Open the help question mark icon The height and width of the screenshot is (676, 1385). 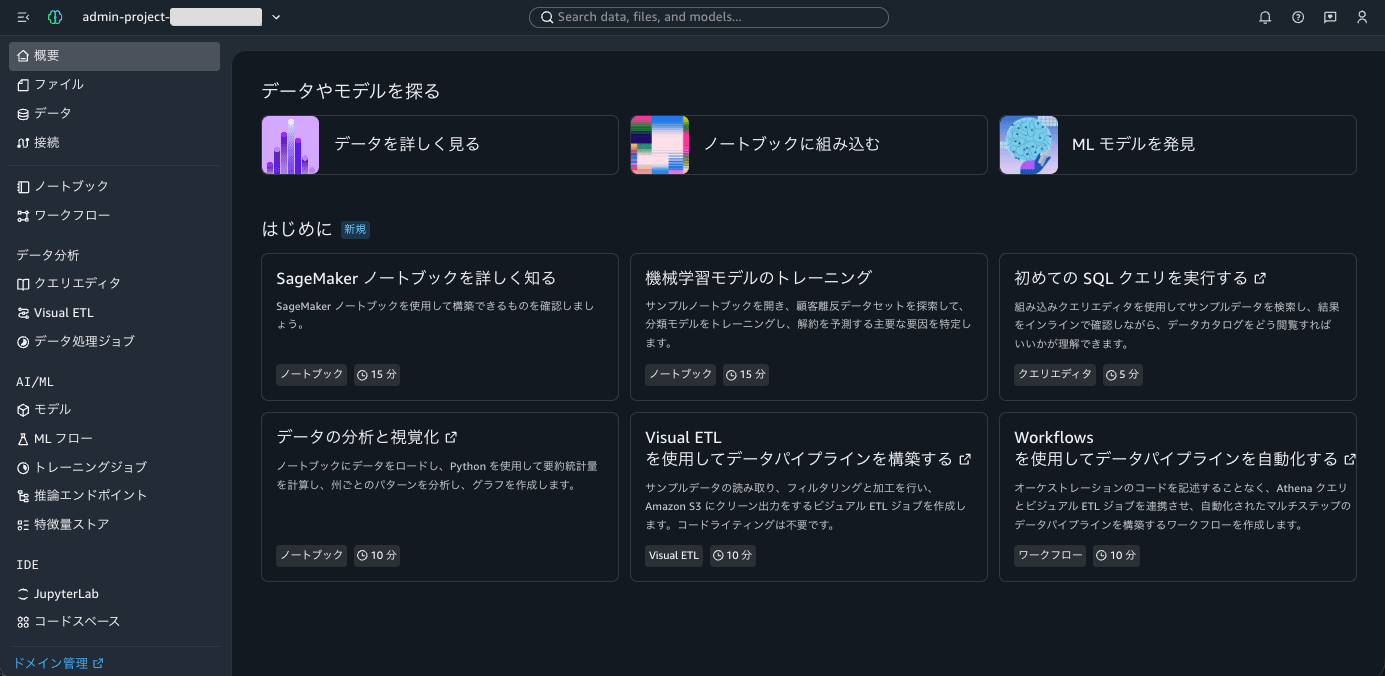click(1298, 17)
